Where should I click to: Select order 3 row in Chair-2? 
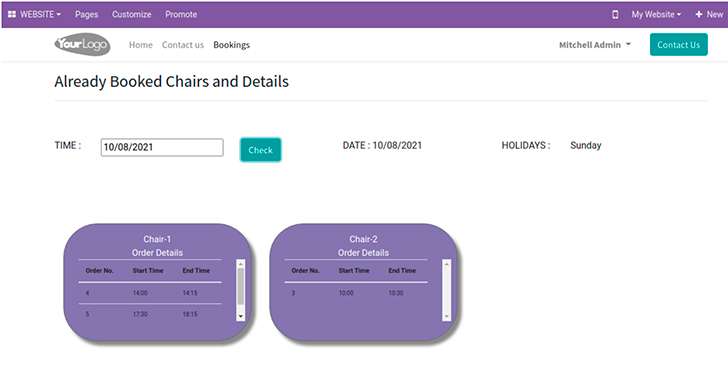point(356,293)
